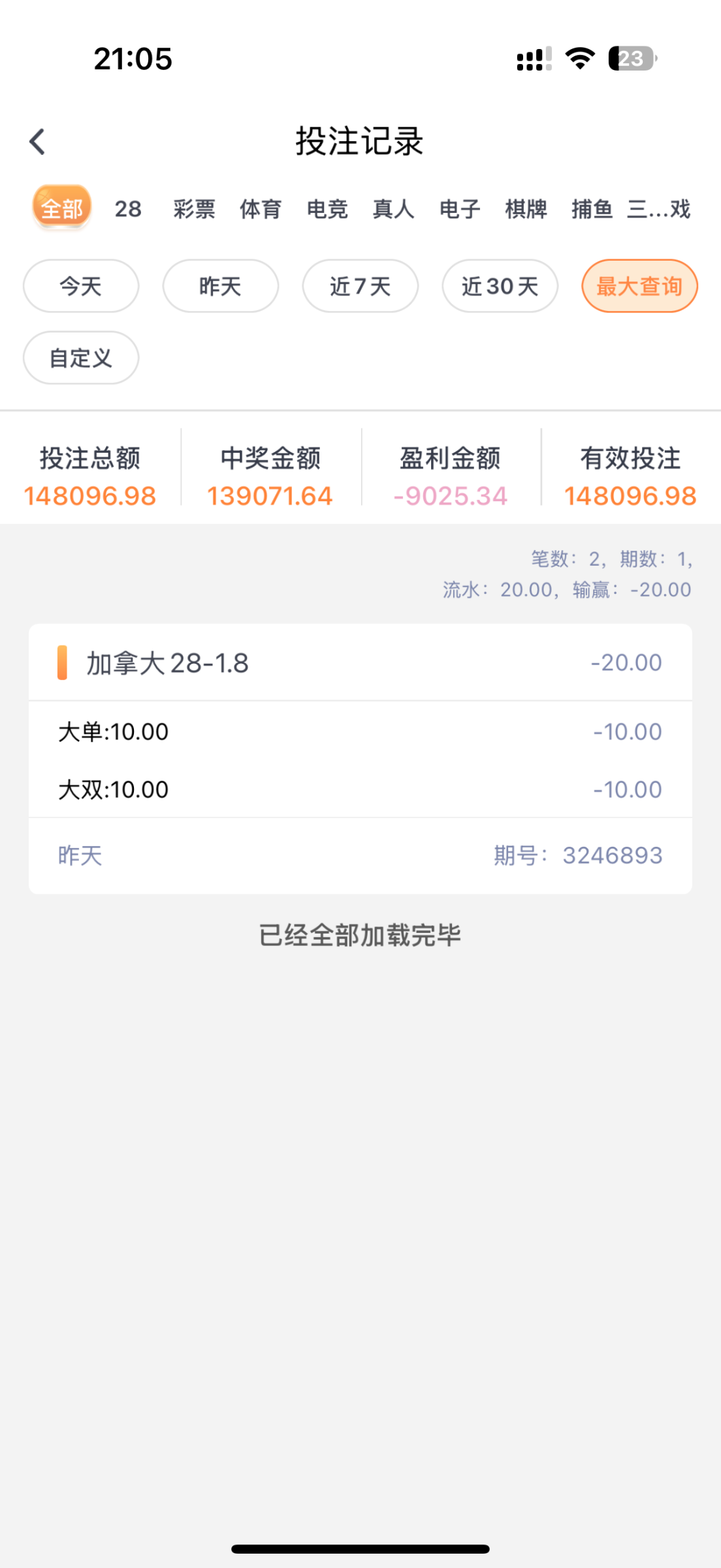The height and width of the screenshot is (1568, 721).
Task: Choose the 近30天 date filter
Action: [500, 286]
